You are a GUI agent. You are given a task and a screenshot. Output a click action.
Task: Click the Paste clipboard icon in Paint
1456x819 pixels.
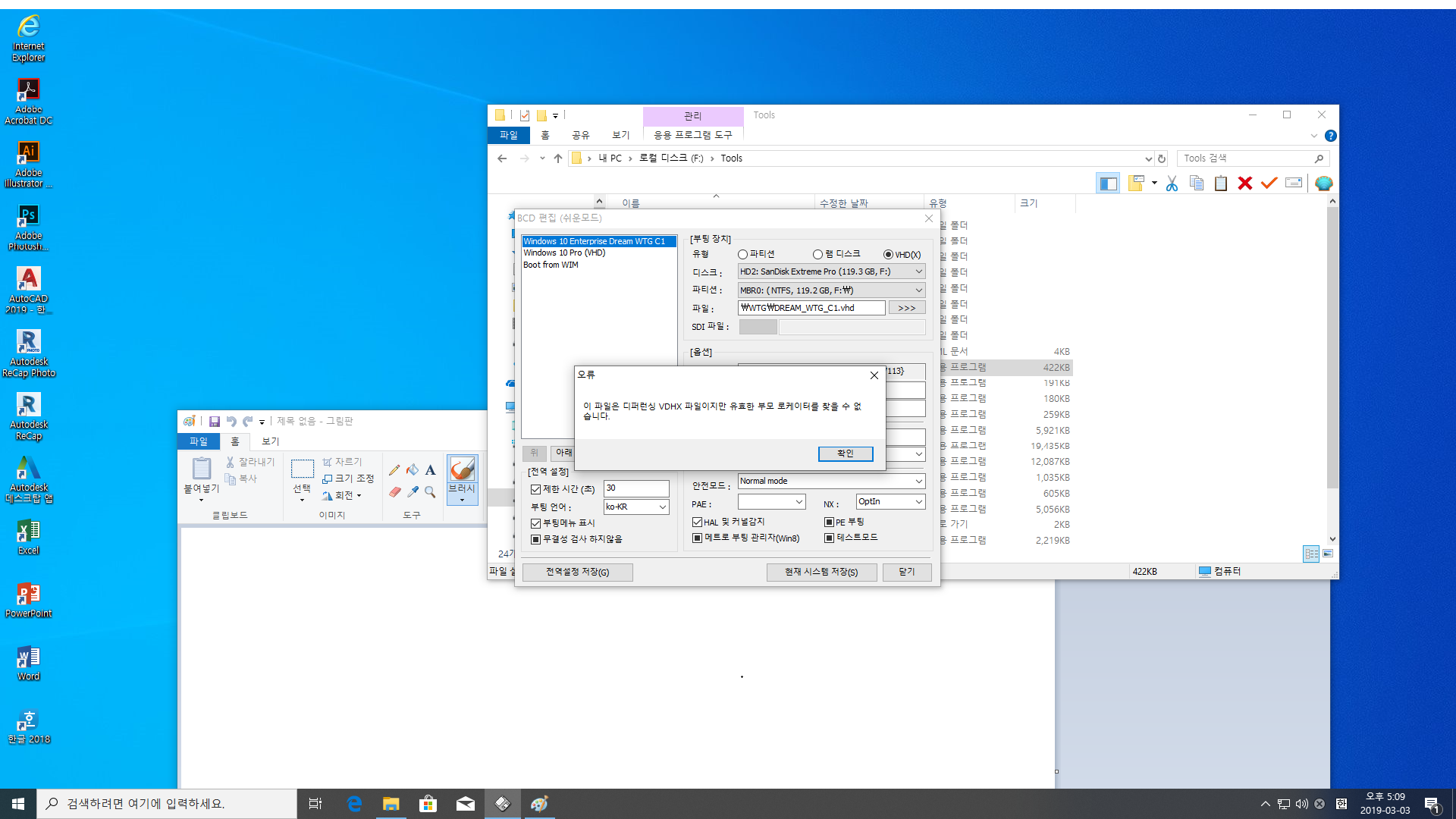(201, 469)
